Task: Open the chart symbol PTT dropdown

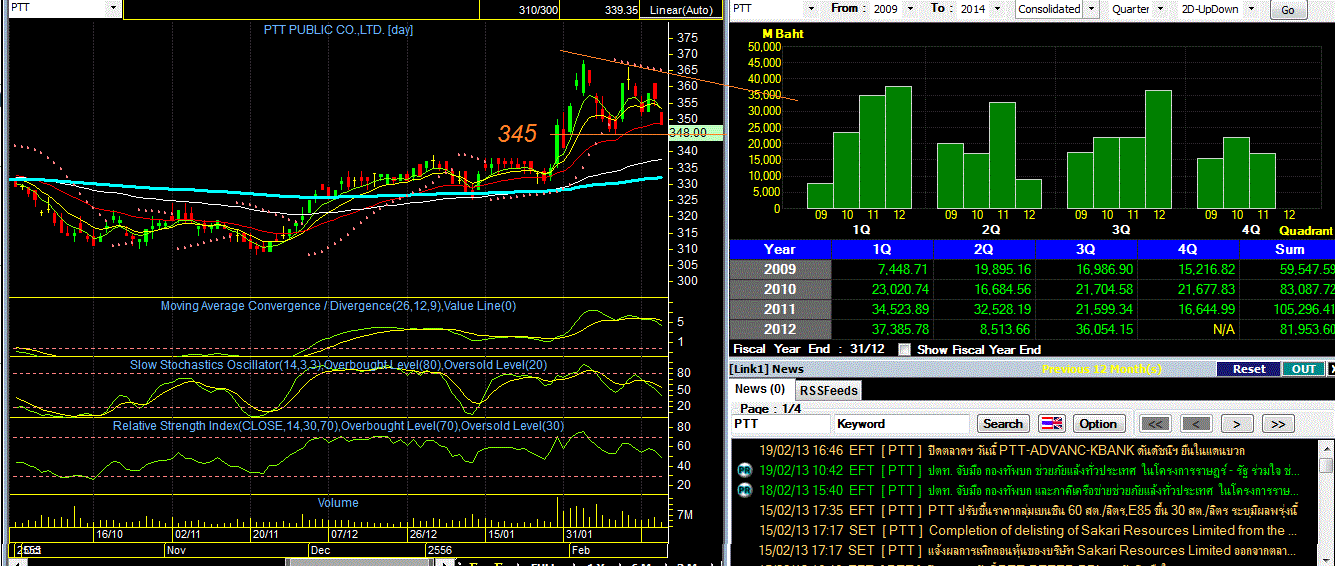Action: pyautogui.click(x=112, y=8)
